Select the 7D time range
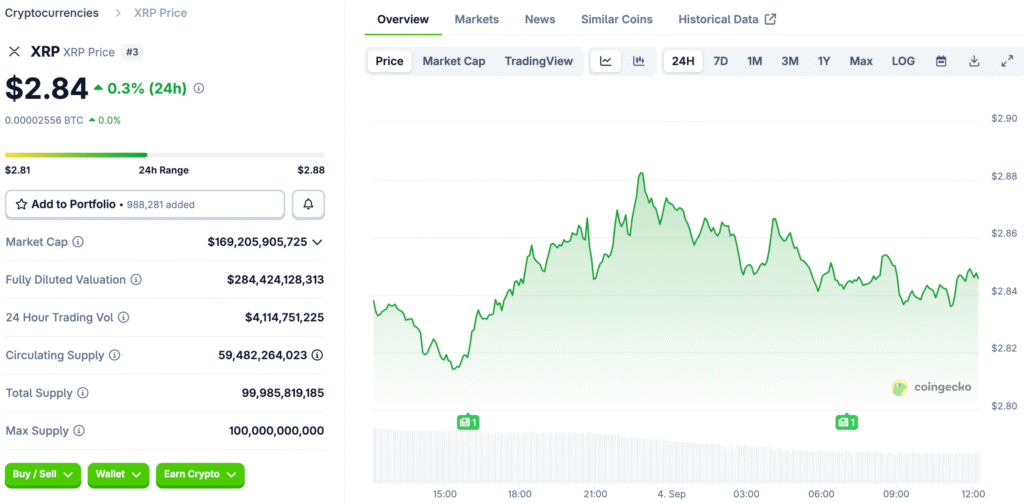This screenshot has width=1024, height=503. click(x=720, y=61)
